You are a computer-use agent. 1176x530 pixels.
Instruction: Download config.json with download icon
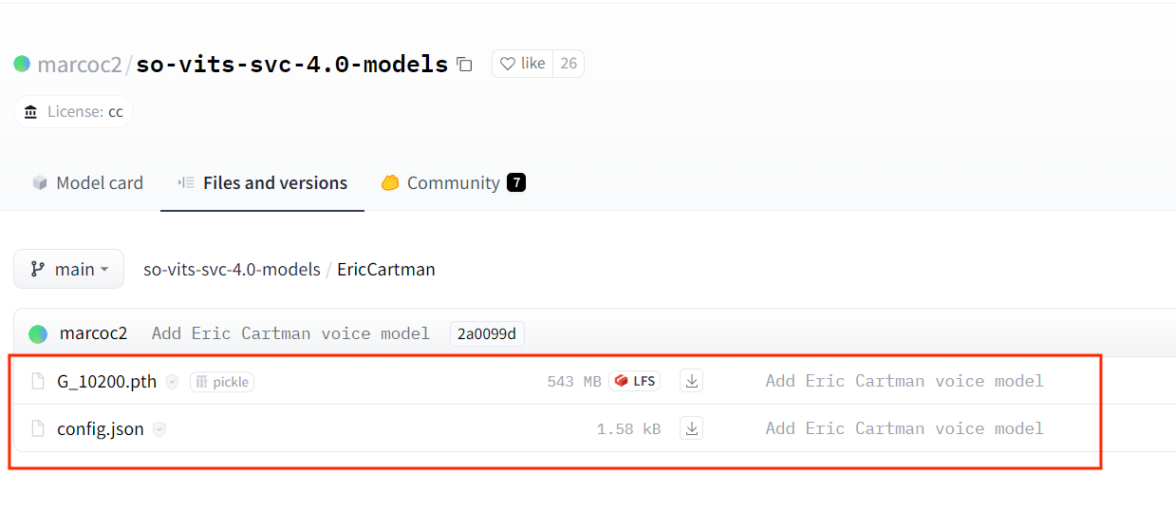coord(692,428)
